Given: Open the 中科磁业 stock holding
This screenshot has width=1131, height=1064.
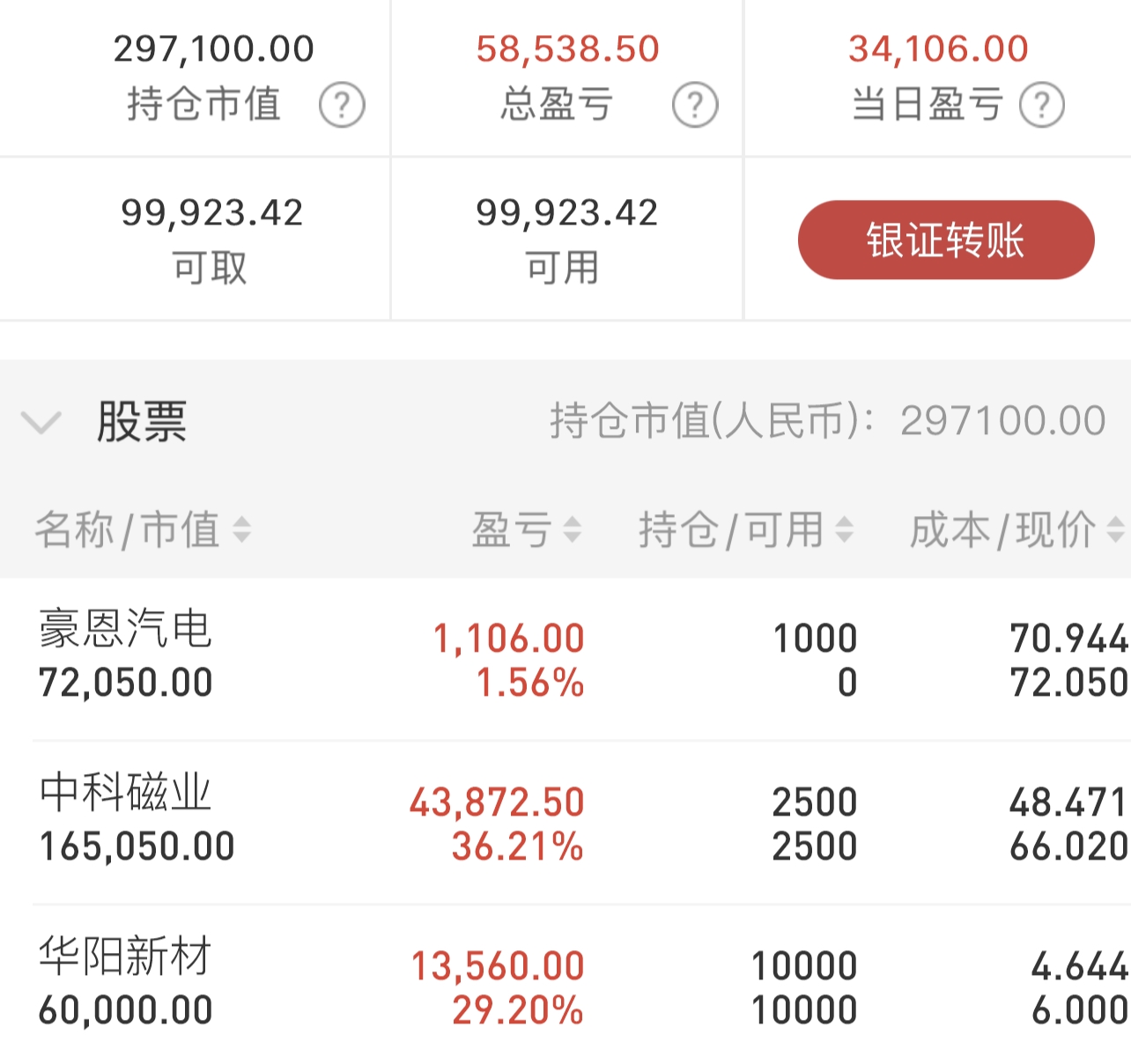Looking at the screenshot, I should [x=125, y=793].
